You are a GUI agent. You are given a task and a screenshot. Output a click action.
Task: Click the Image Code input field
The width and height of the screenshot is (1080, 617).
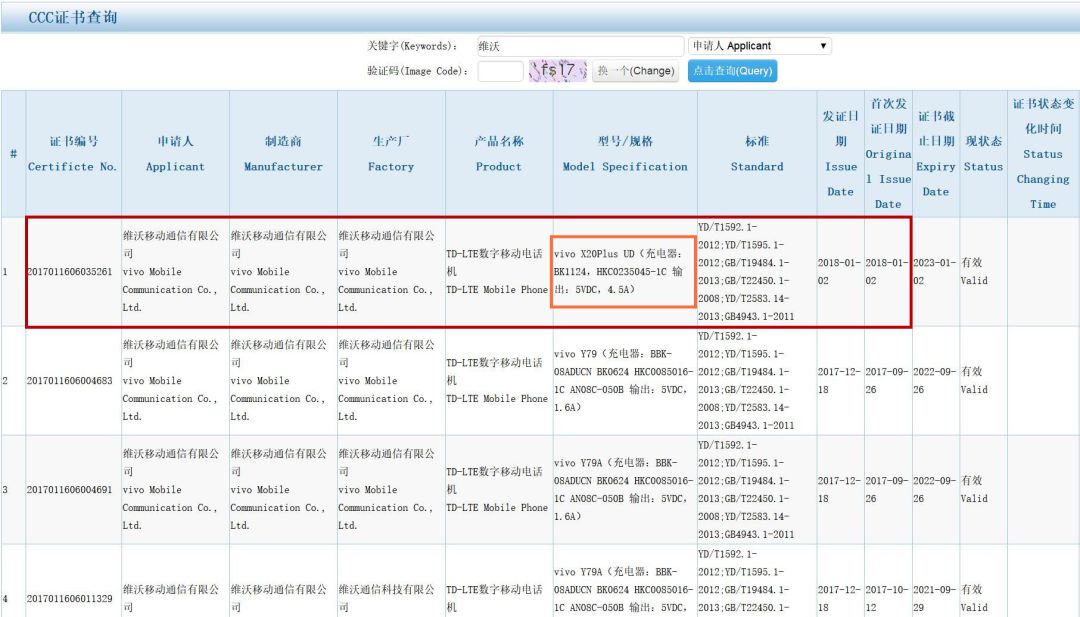click(500, 71)
